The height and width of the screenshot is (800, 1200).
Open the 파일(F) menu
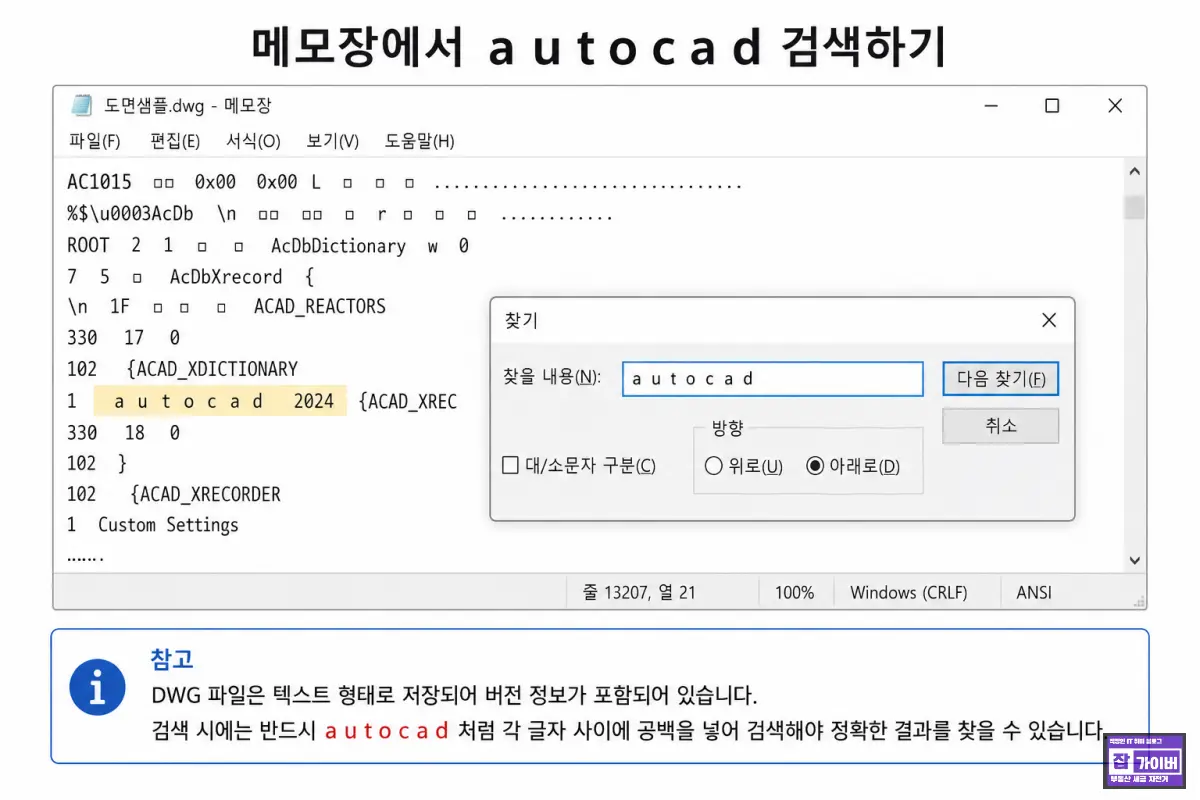pyautogui.click(x=95, y=141)
